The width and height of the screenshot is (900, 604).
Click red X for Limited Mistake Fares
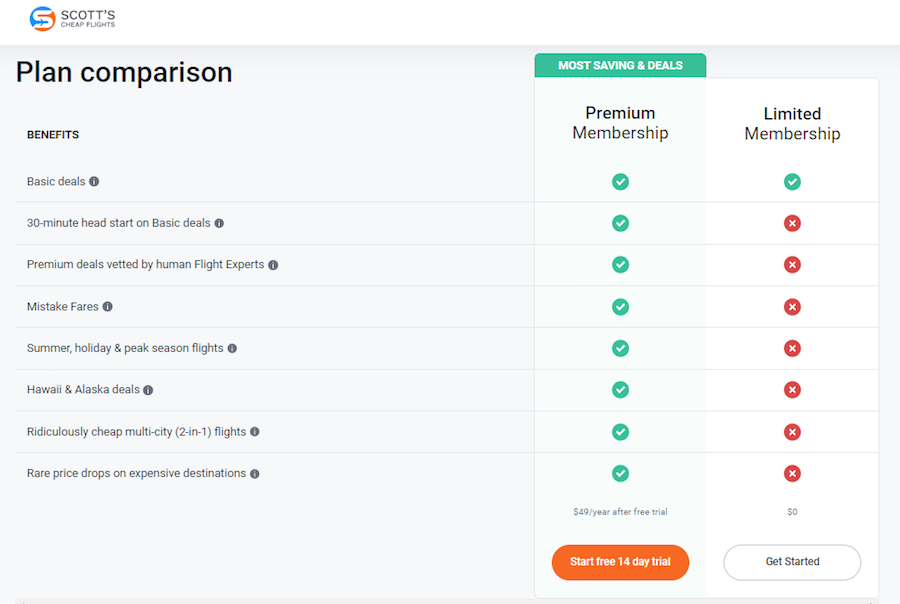click(x=792, y=307)
